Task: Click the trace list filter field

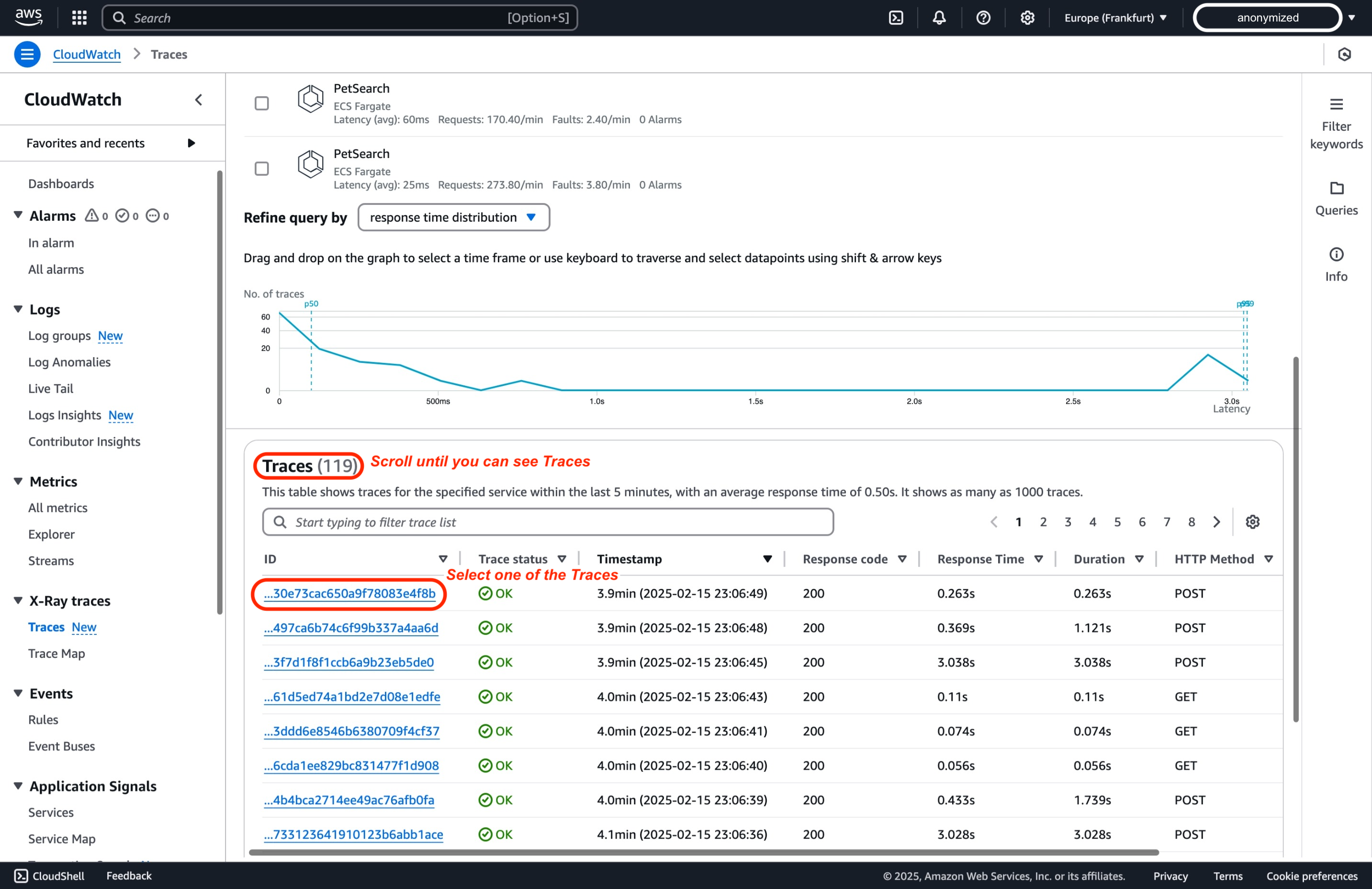Action: tap(548, 522)
